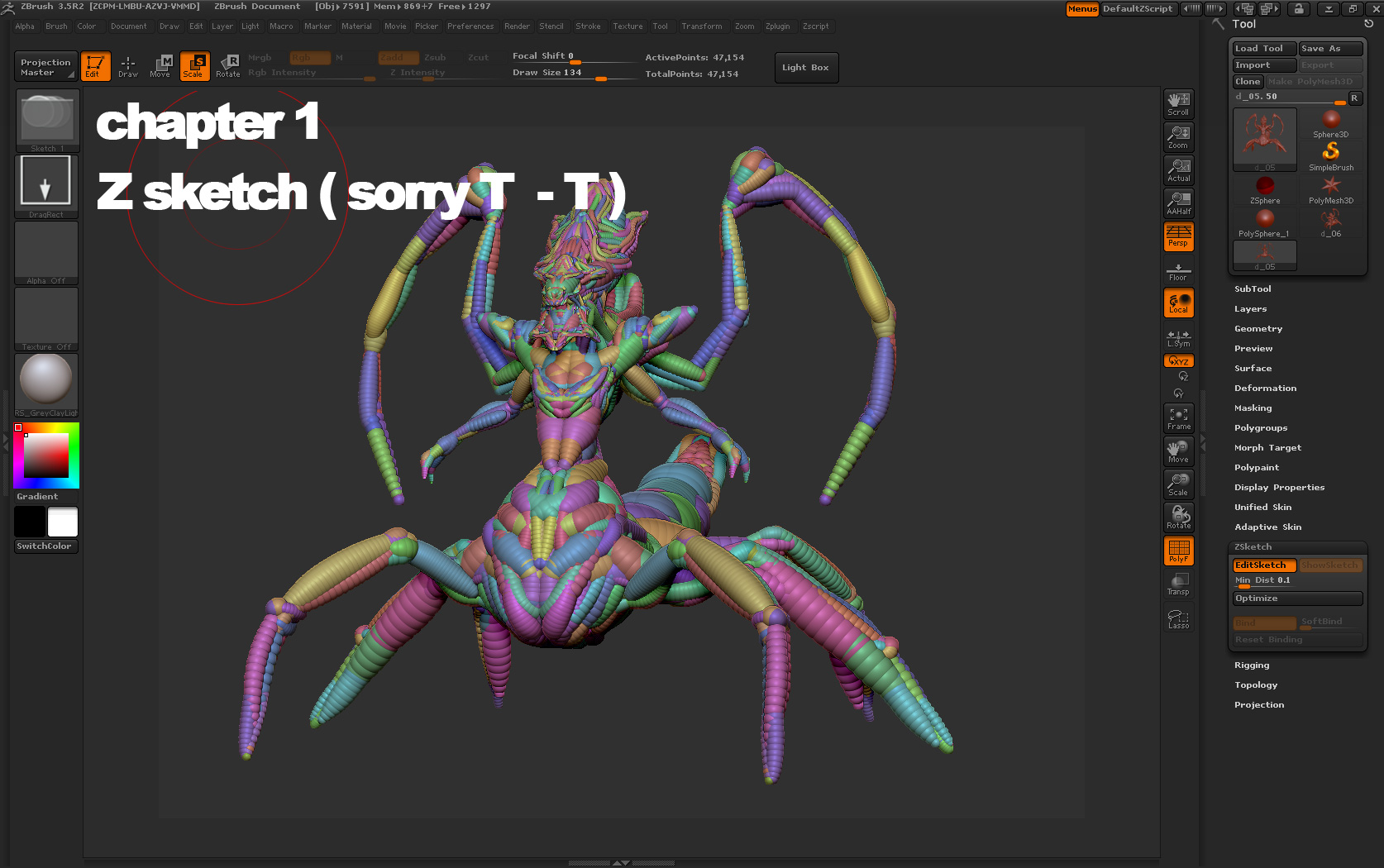Expand the Masking section

1253,408
